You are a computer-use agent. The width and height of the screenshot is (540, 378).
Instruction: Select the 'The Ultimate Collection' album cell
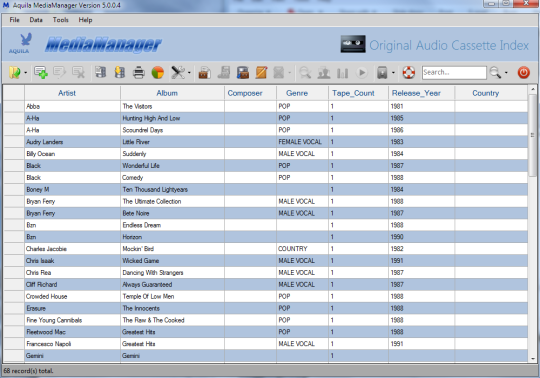click(172, 201)
